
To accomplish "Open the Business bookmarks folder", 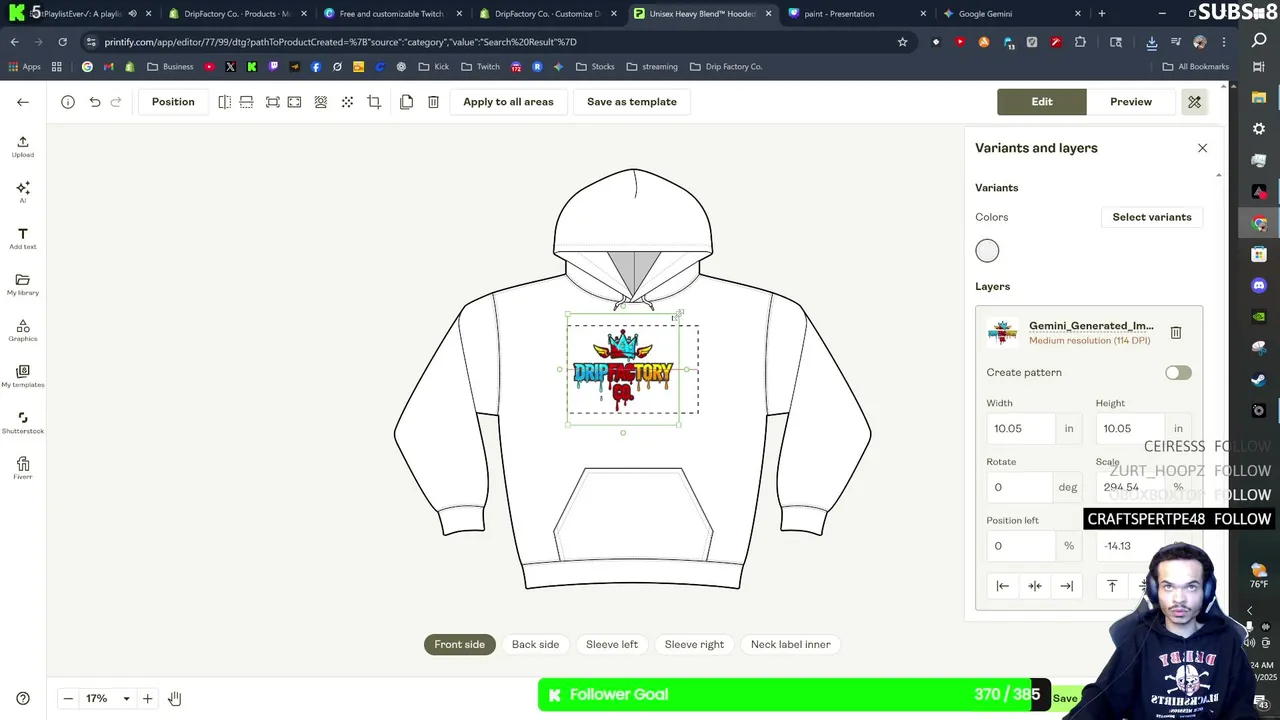I will (170, 67).
